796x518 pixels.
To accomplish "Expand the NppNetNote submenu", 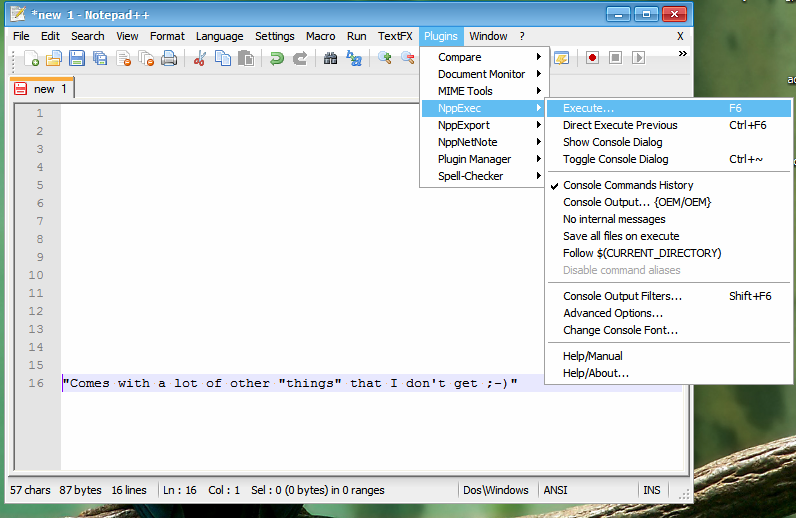I will [483, 142].
